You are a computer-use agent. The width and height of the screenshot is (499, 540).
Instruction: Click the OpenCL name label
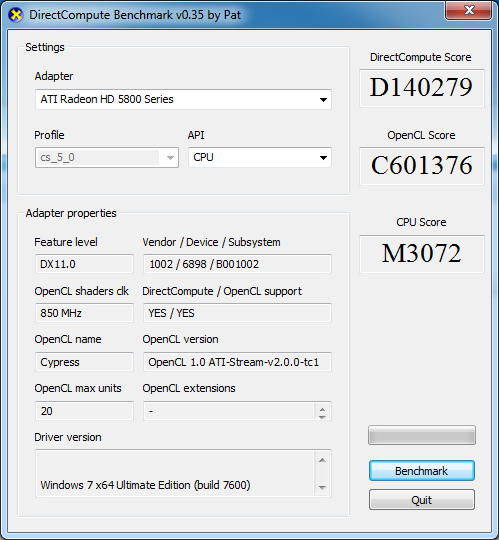[68, 339]
